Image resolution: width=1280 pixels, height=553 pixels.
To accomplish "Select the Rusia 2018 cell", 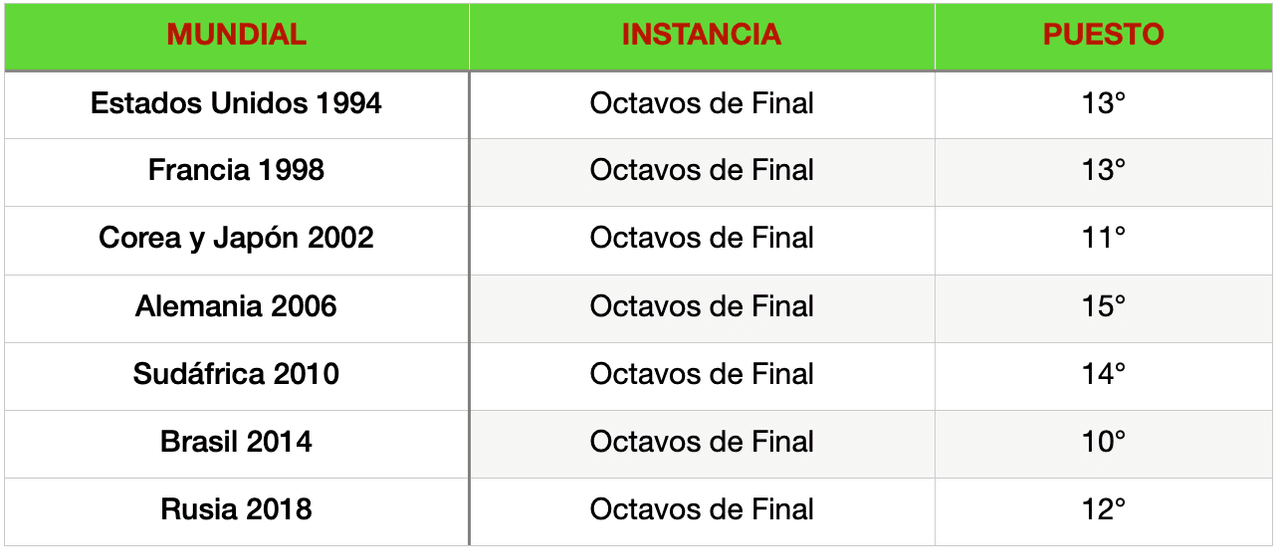I will (x=236, y=509).
